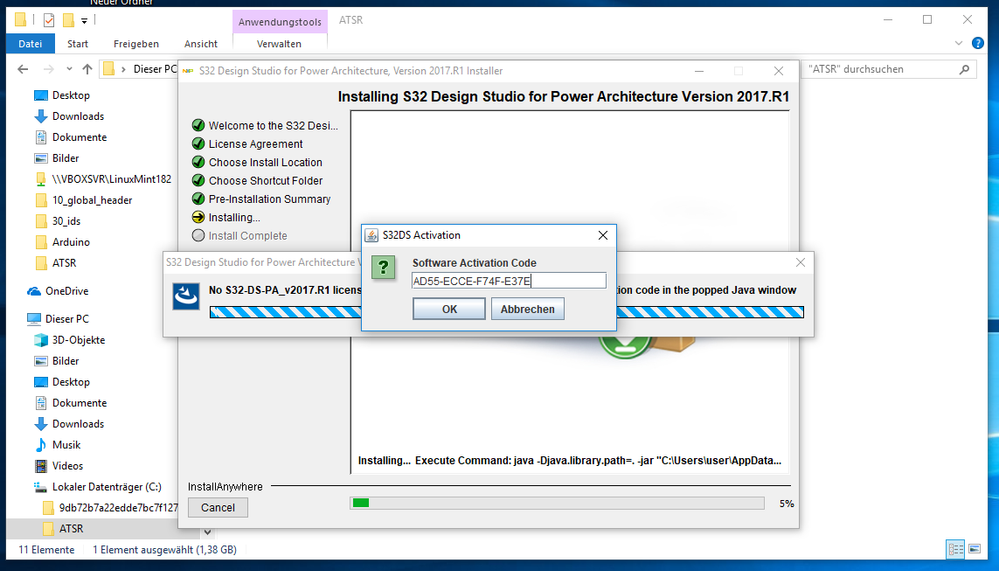999x571 pixels.
Task: Confirm activation code with OK button
Action: (449, 309)
